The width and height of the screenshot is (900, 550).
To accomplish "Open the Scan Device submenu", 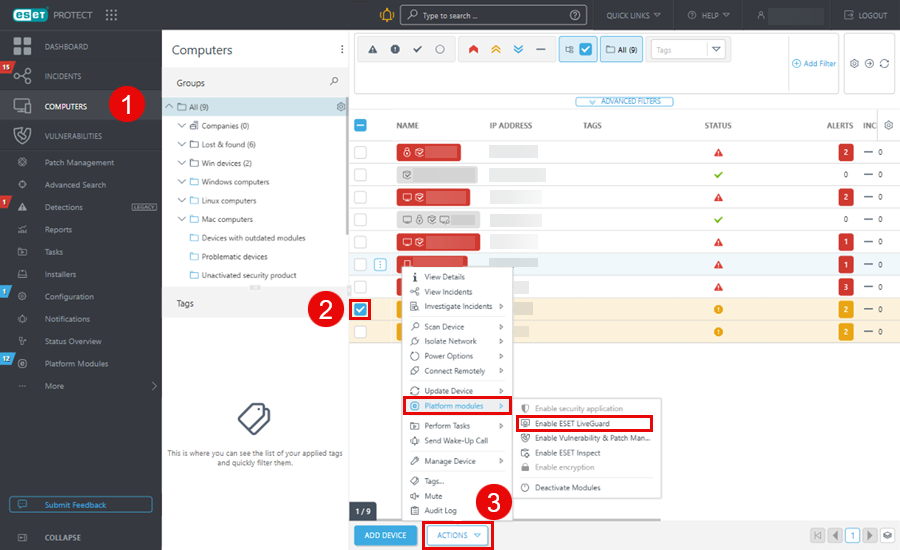I will pyautogui.click(x=456, y=327).
